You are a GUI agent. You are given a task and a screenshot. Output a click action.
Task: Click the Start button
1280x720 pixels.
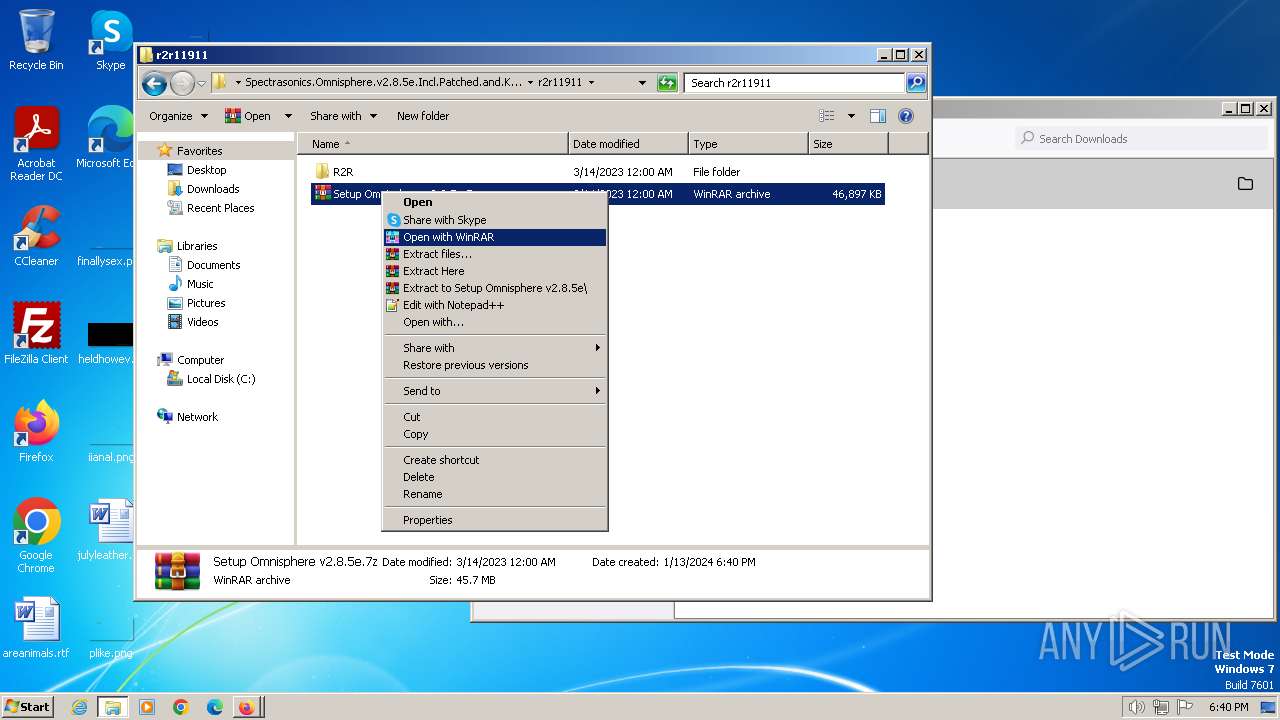(x=28, y=706)
